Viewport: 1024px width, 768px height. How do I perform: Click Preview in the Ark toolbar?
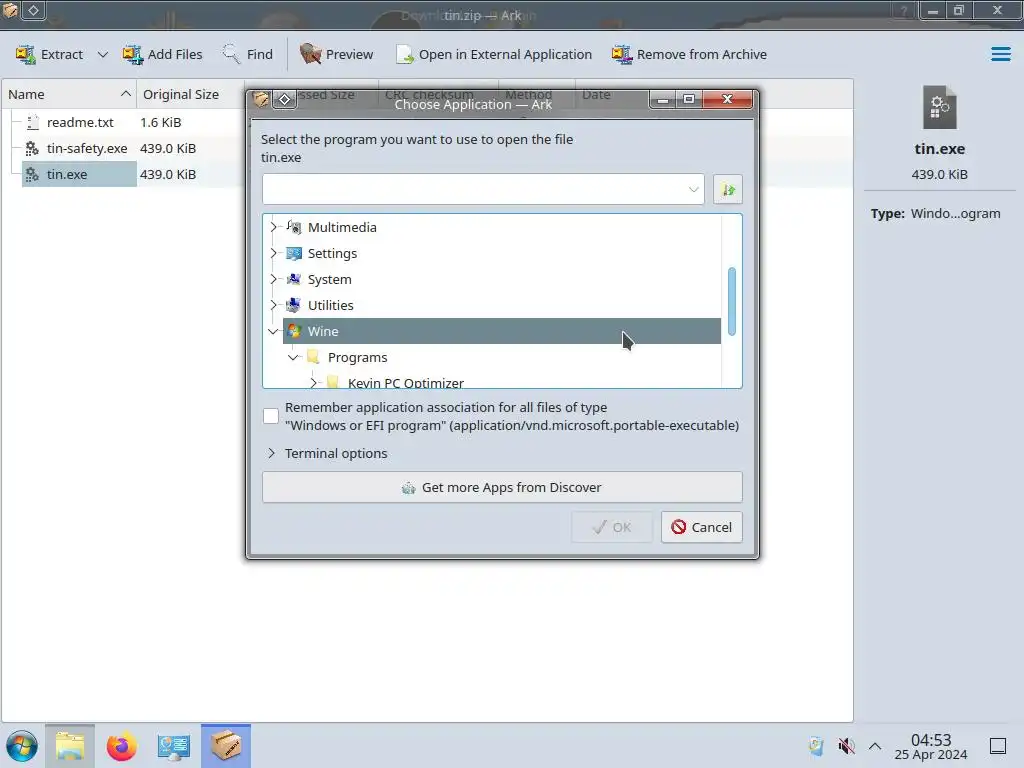pos(336,54)
